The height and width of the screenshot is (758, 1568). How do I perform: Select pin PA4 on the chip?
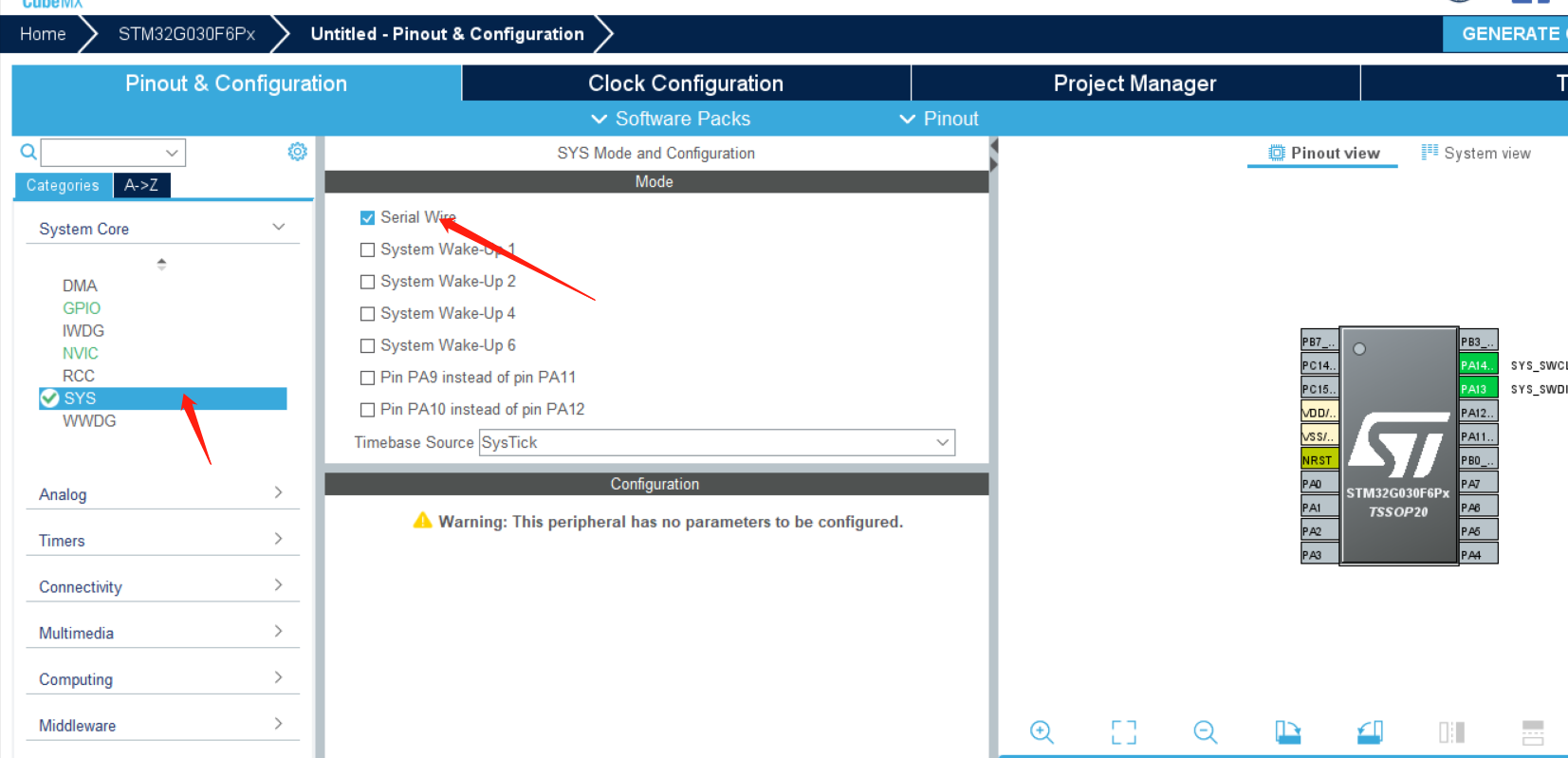[x=1478, y=554]
